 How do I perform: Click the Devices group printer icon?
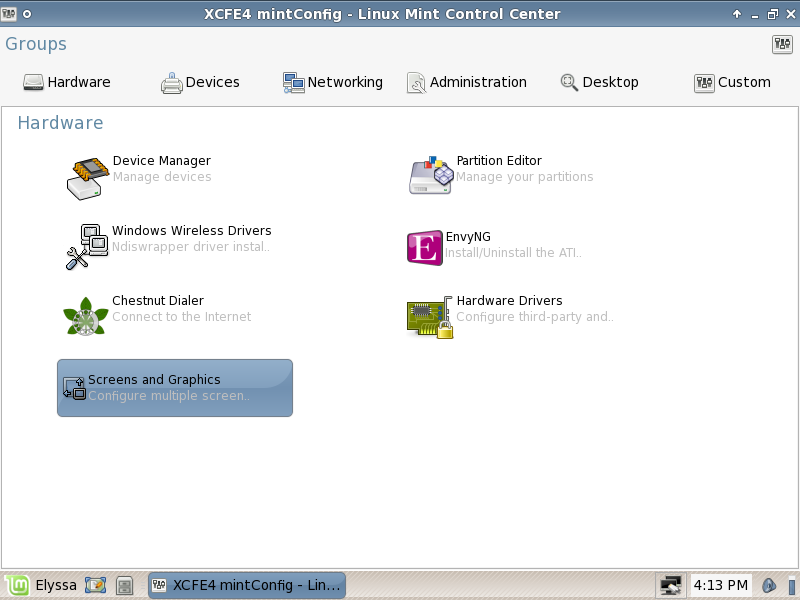point(171,83)
